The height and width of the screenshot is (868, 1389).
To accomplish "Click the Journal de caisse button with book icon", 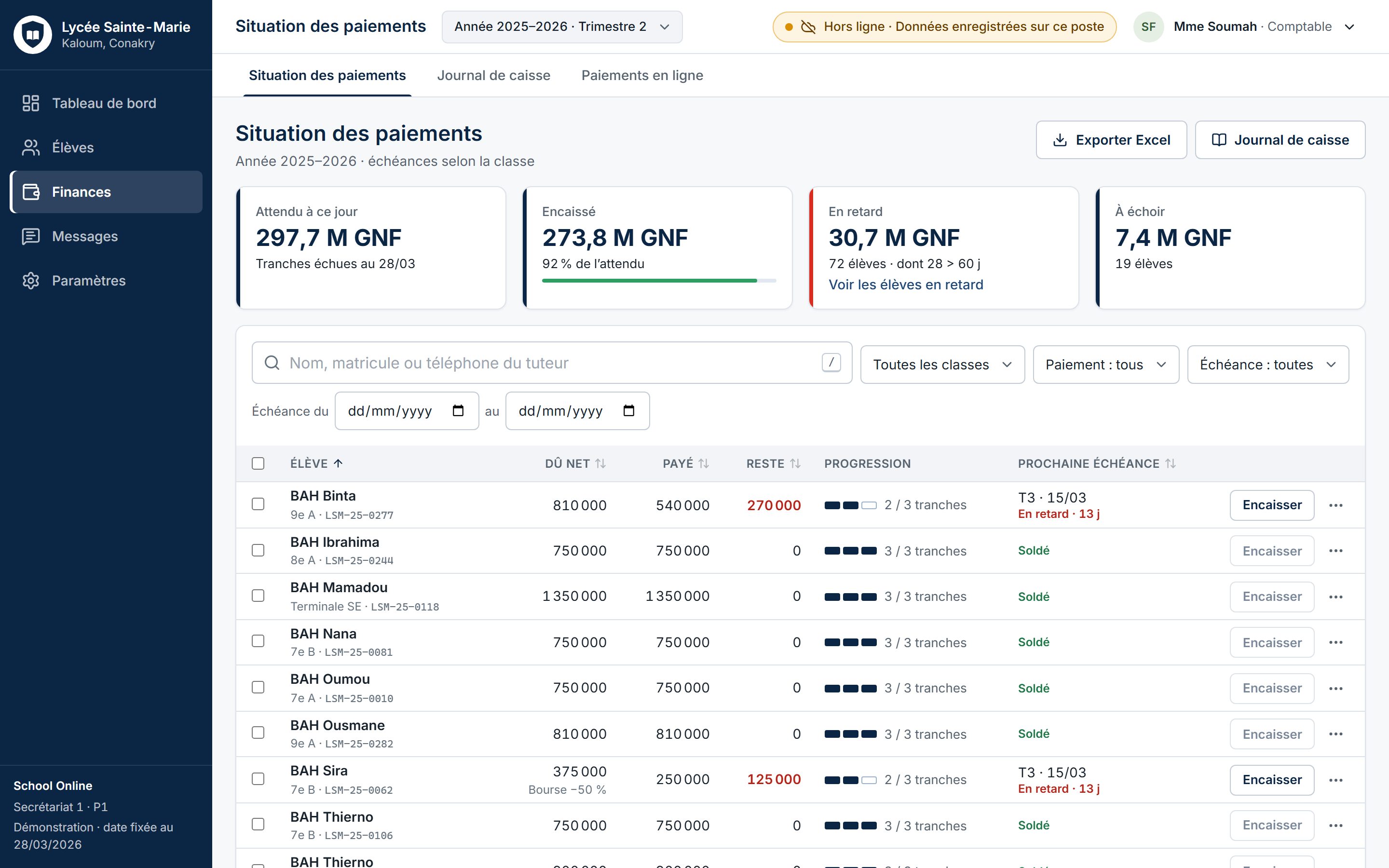I will (1280, 140).
